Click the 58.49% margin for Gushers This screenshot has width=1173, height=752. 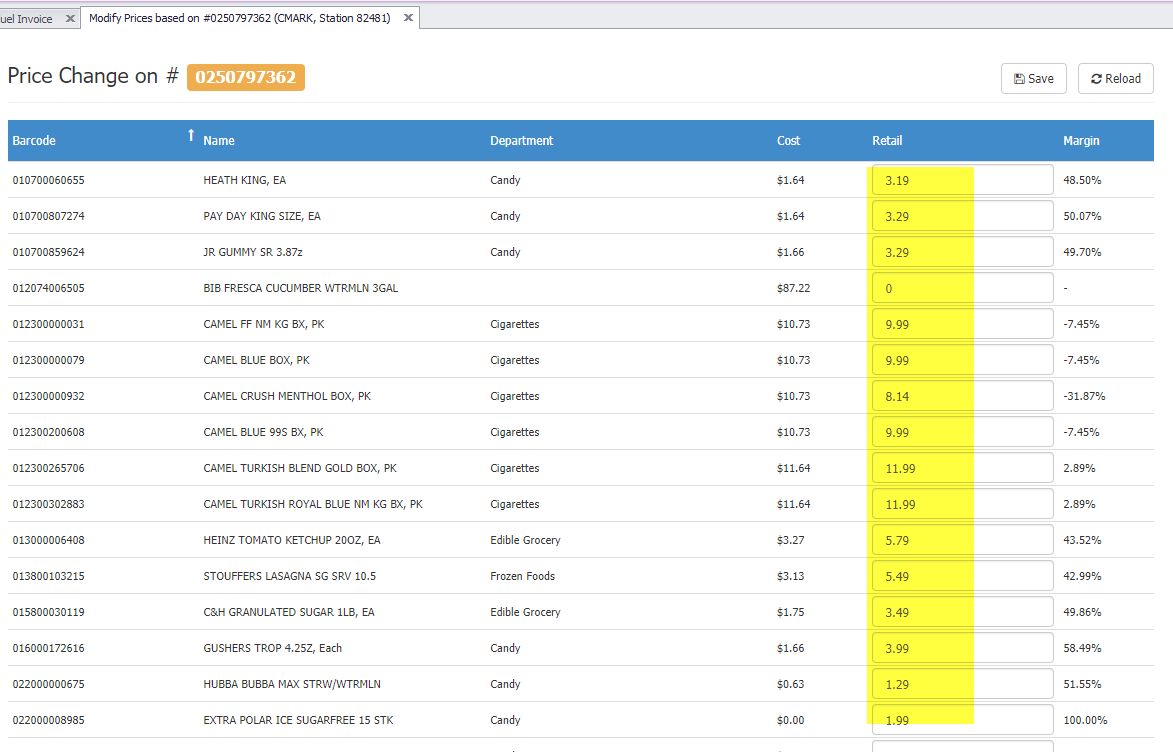pos(1082,648)
